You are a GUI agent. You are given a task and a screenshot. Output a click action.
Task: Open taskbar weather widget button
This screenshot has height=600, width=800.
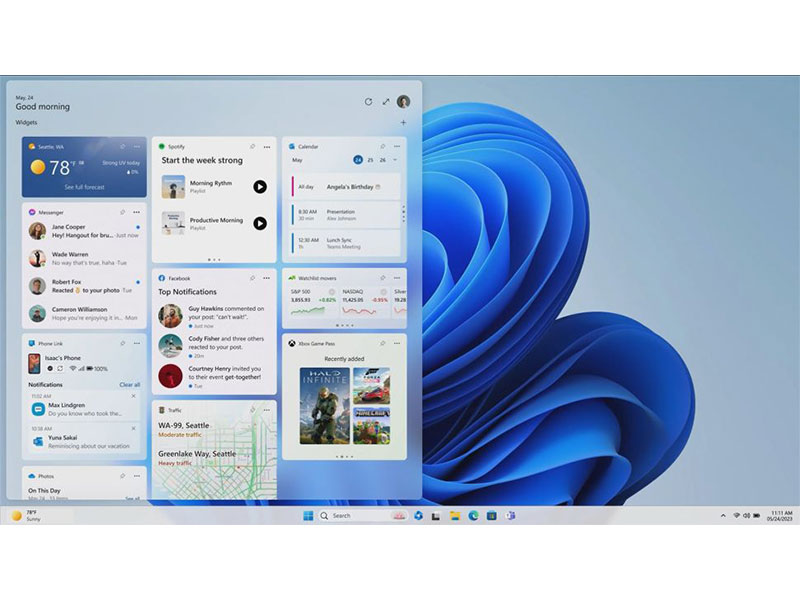26,515
